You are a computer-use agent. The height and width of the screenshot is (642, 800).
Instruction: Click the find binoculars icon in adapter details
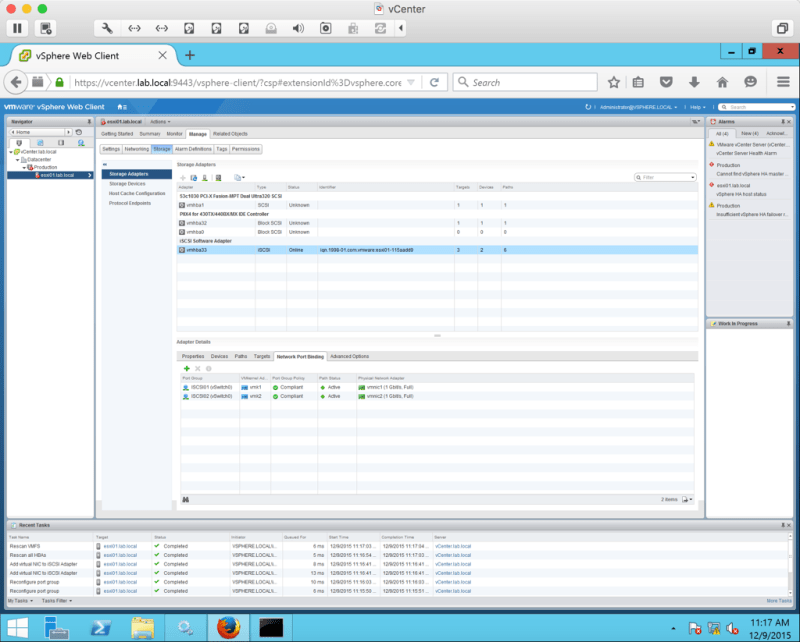(x=186, y=499)
